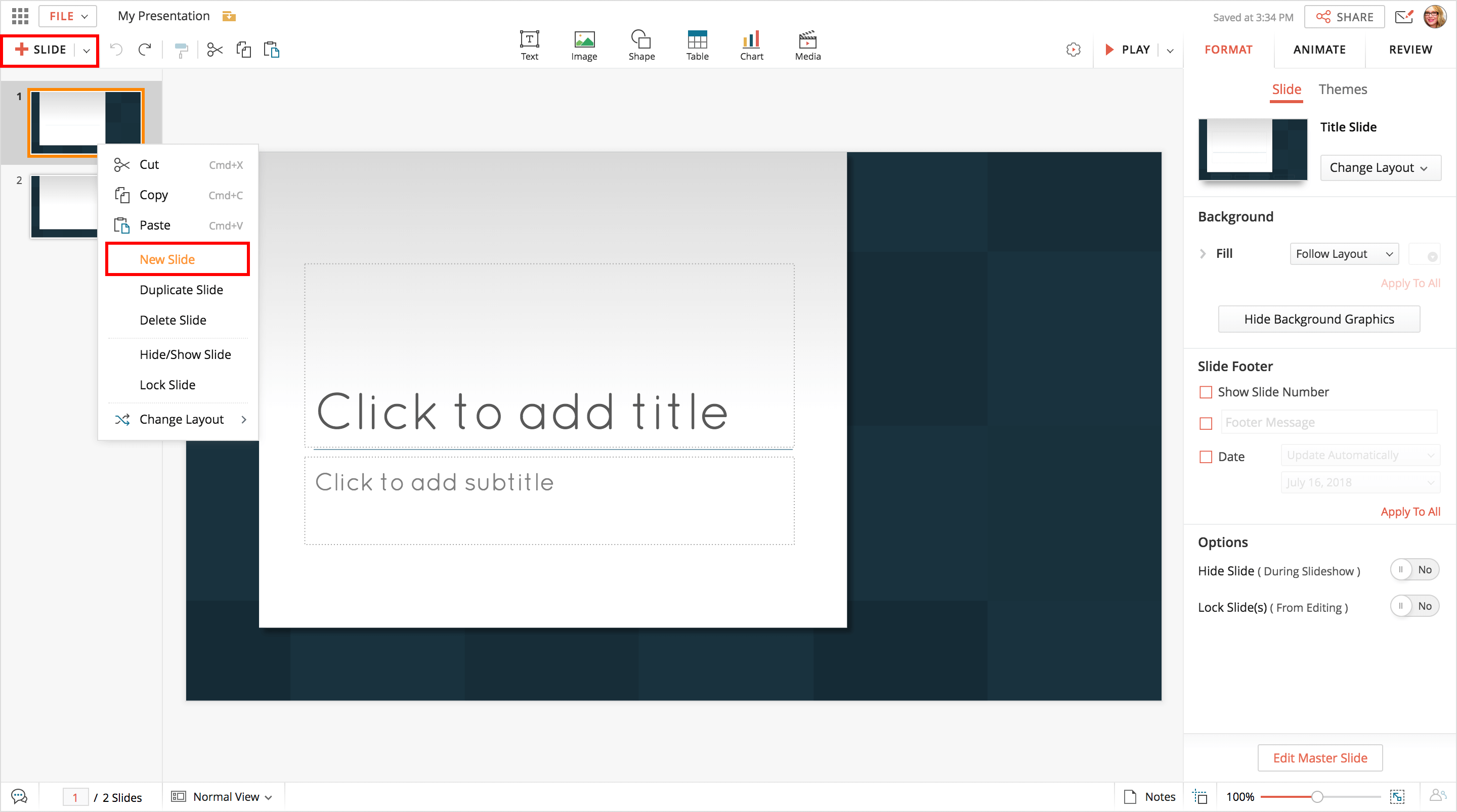The width and height of the screenshot is (1457, 812).
Task: Select the slide 2 thumbnail
Action: point(63,206)
